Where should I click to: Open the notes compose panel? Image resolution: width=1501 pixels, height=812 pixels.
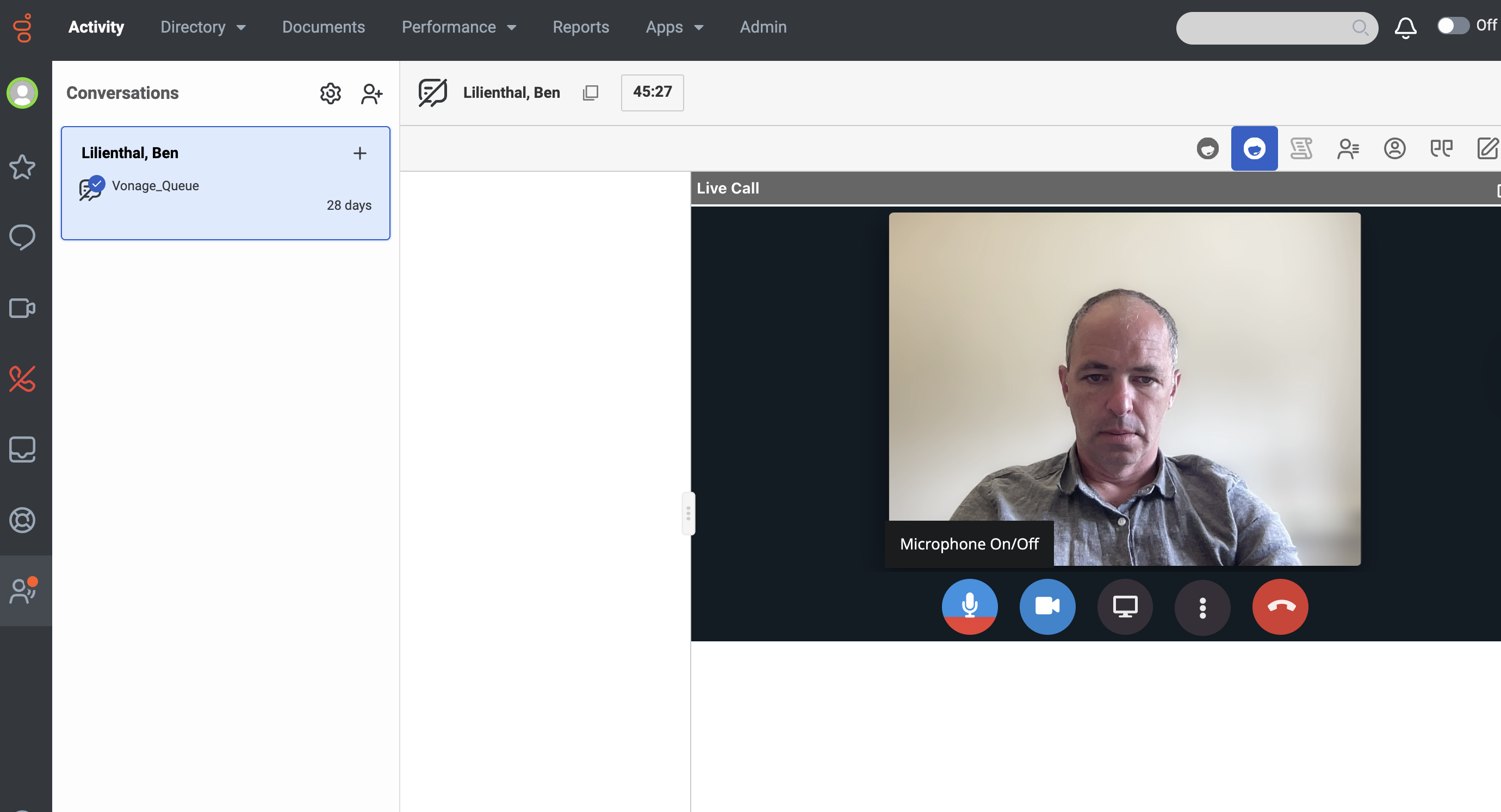point(1487,148)
